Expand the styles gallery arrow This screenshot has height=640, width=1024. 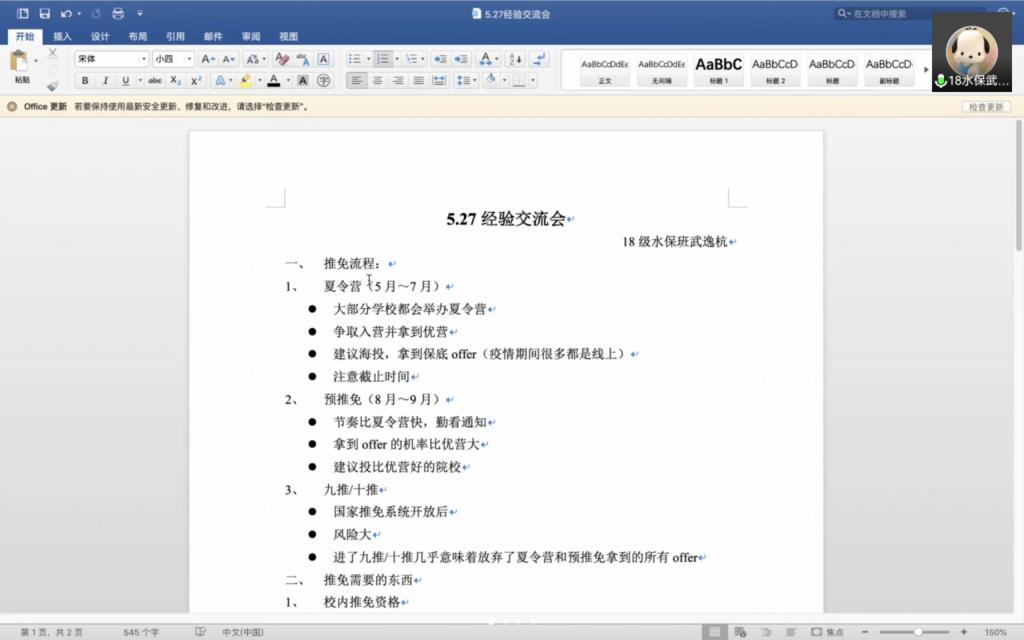pyautogui.click(x=926, y=69)
